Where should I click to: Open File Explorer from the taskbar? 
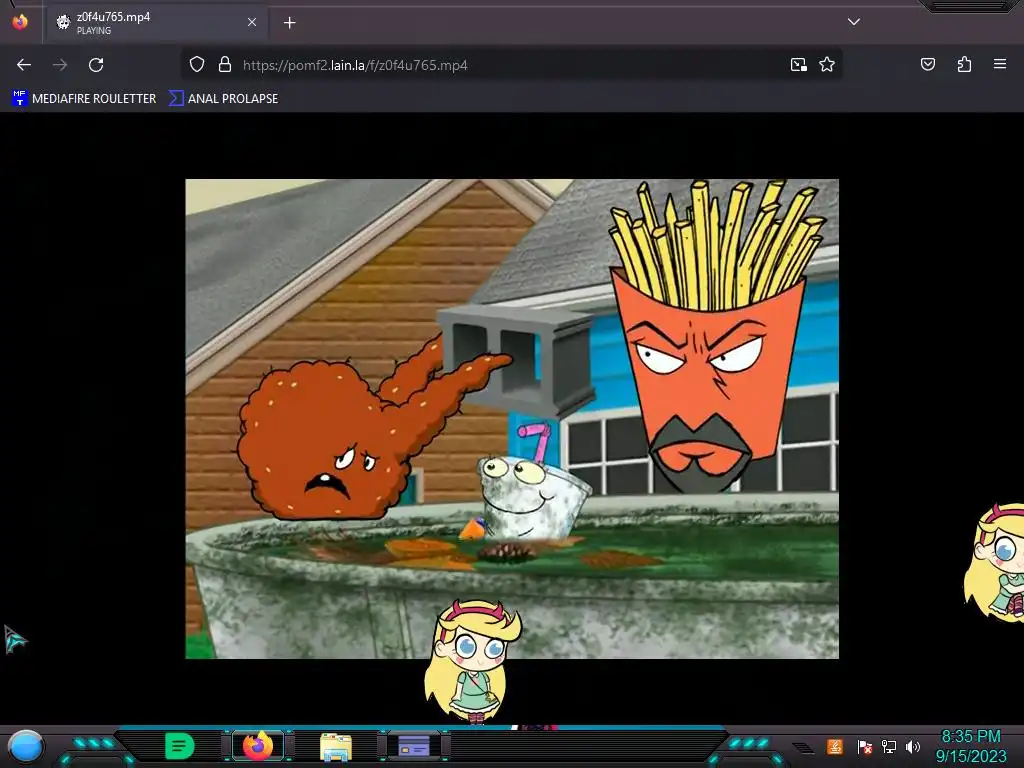(x=336, y=747)
